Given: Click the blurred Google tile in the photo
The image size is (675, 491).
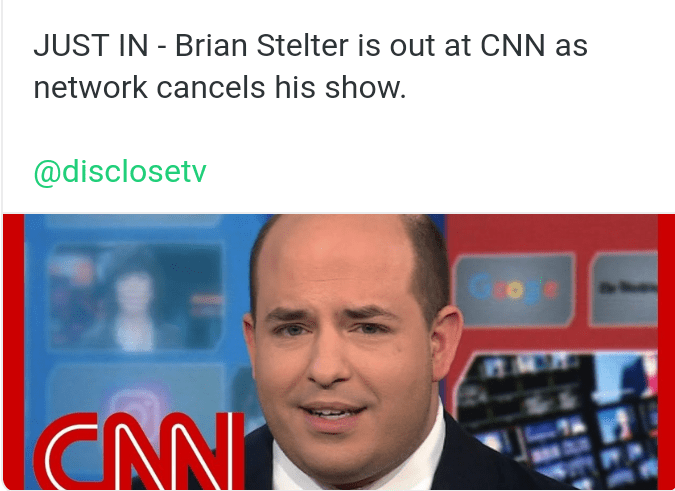Looking at the screenshot, I should (x=514, y=289).
